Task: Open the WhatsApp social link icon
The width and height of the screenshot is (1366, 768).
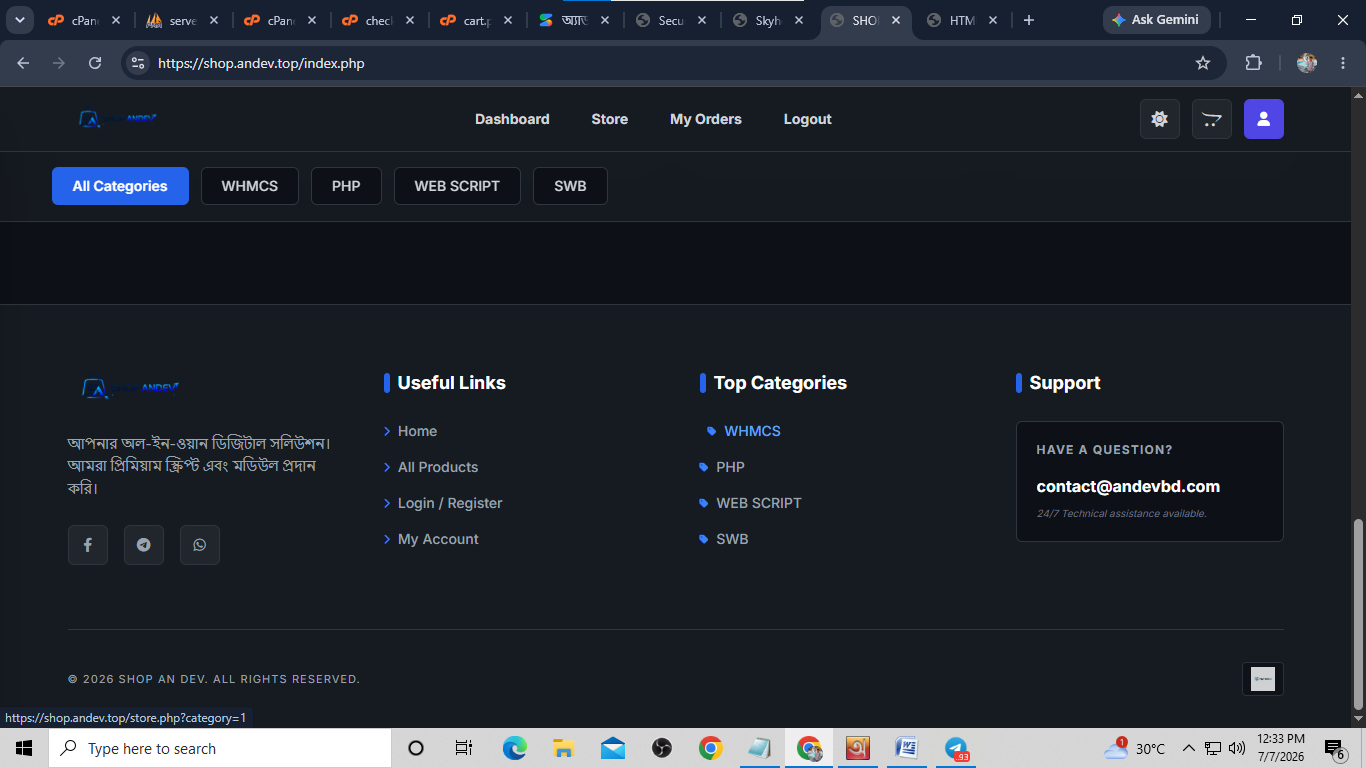Action: (200, 545)
